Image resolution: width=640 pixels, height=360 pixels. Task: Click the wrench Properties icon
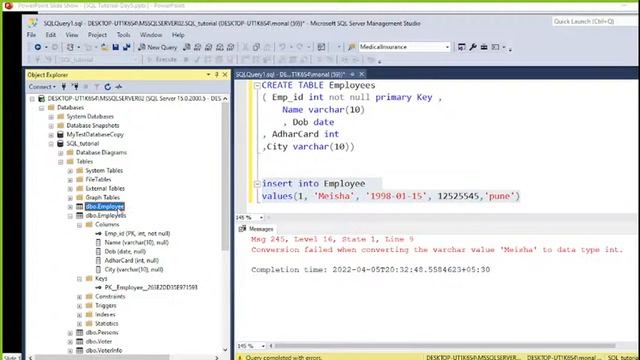[x=473, y=47]
